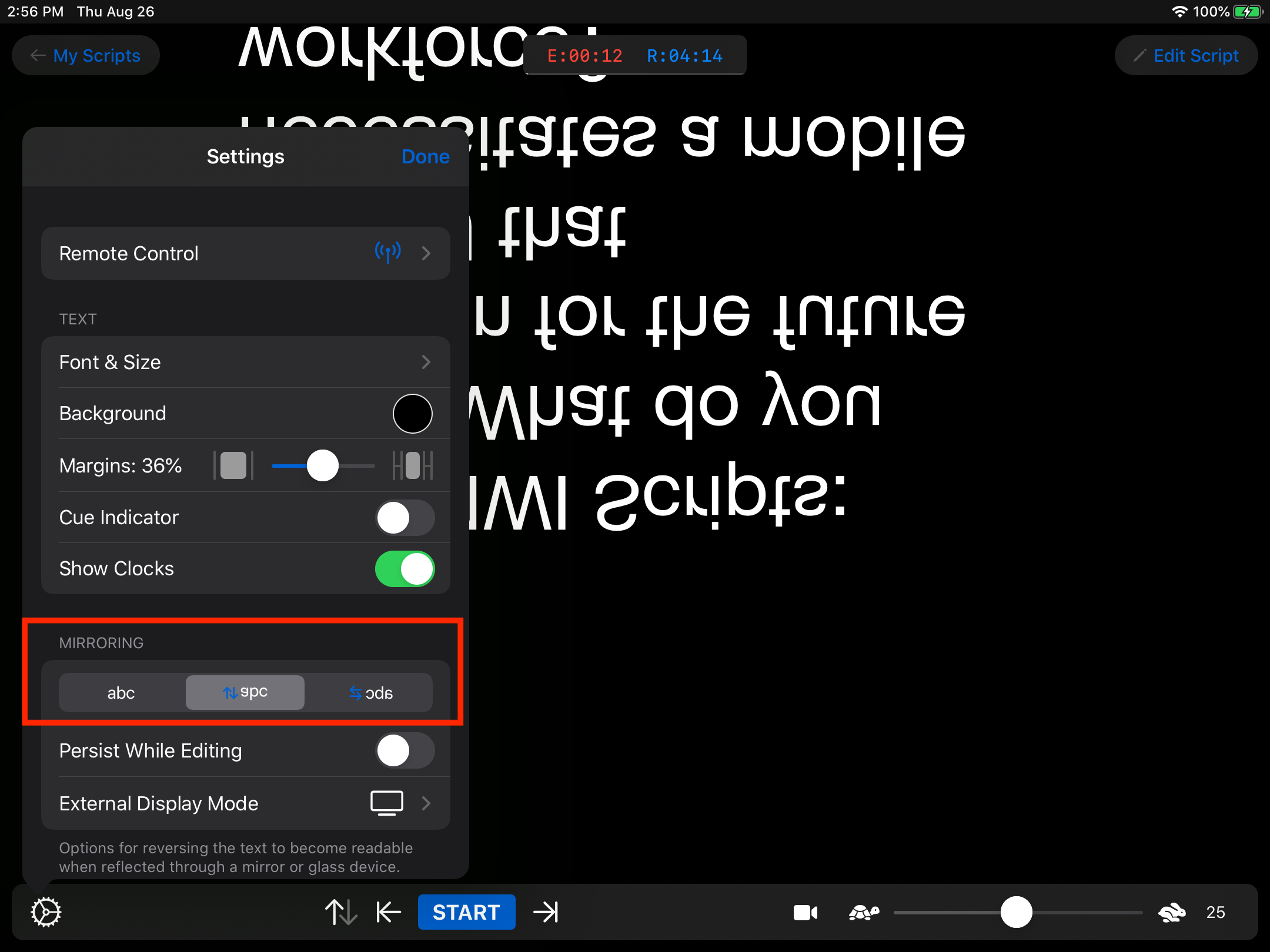Click the rabbit fast speed icon

1172,912
